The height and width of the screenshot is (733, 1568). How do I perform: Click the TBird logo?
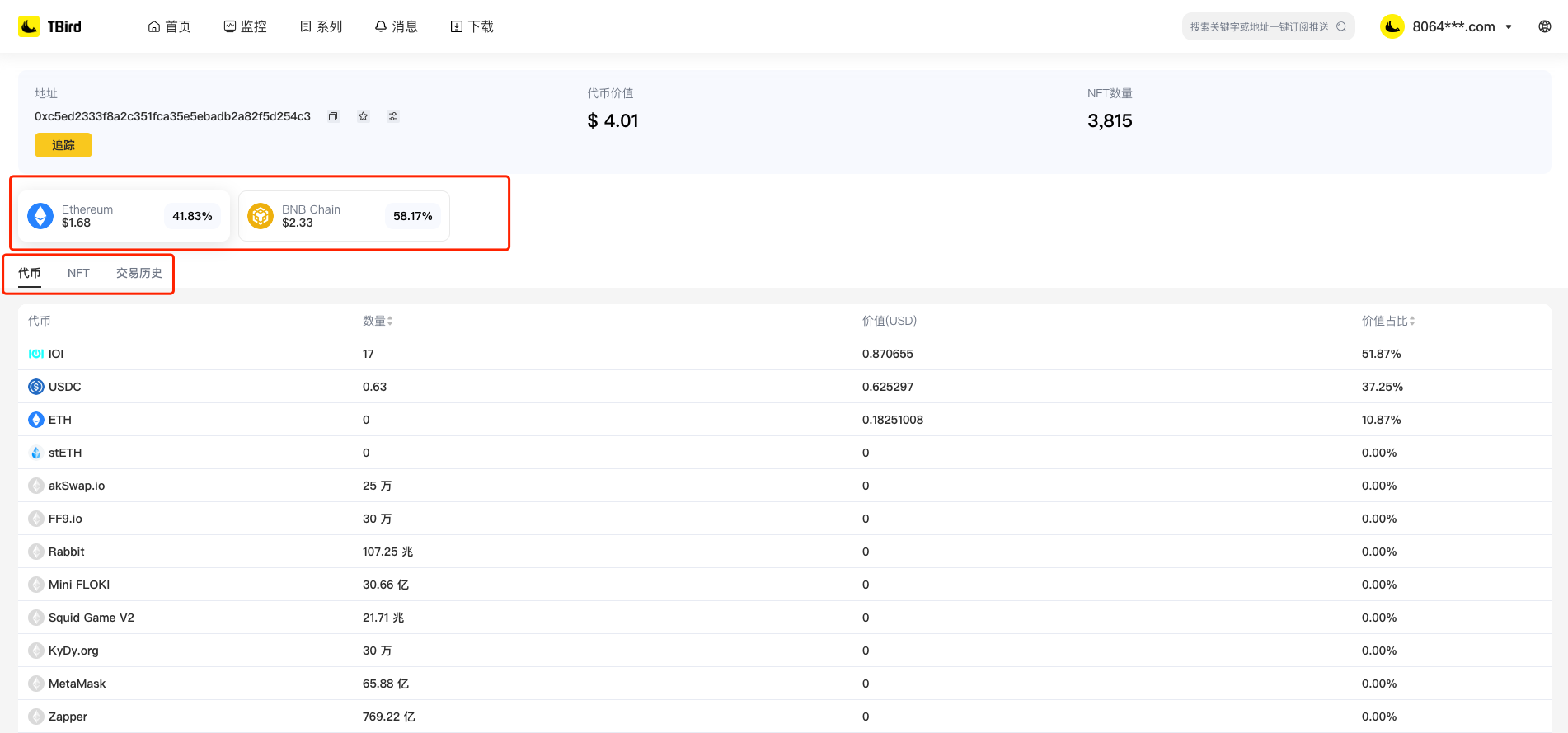pyautogui.click(x=50, y=26)
